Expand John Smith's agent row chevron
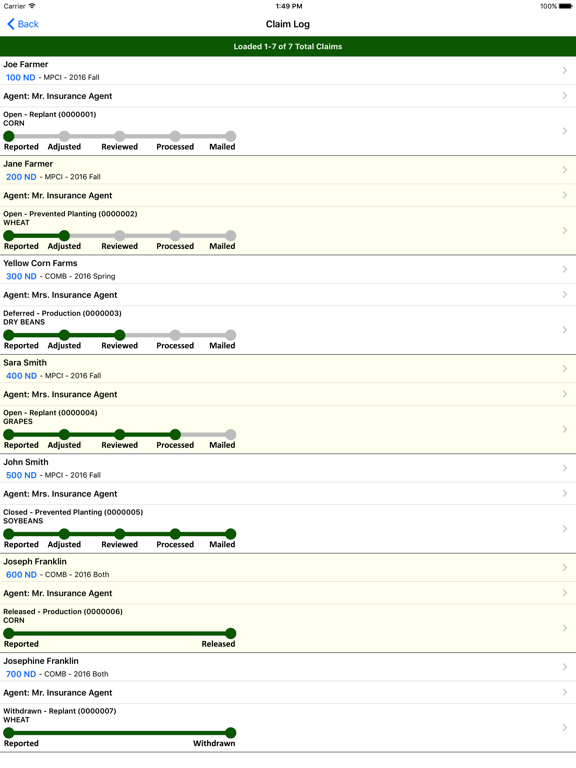This screenshot has height=768, width=576. (x=565, y=493)
